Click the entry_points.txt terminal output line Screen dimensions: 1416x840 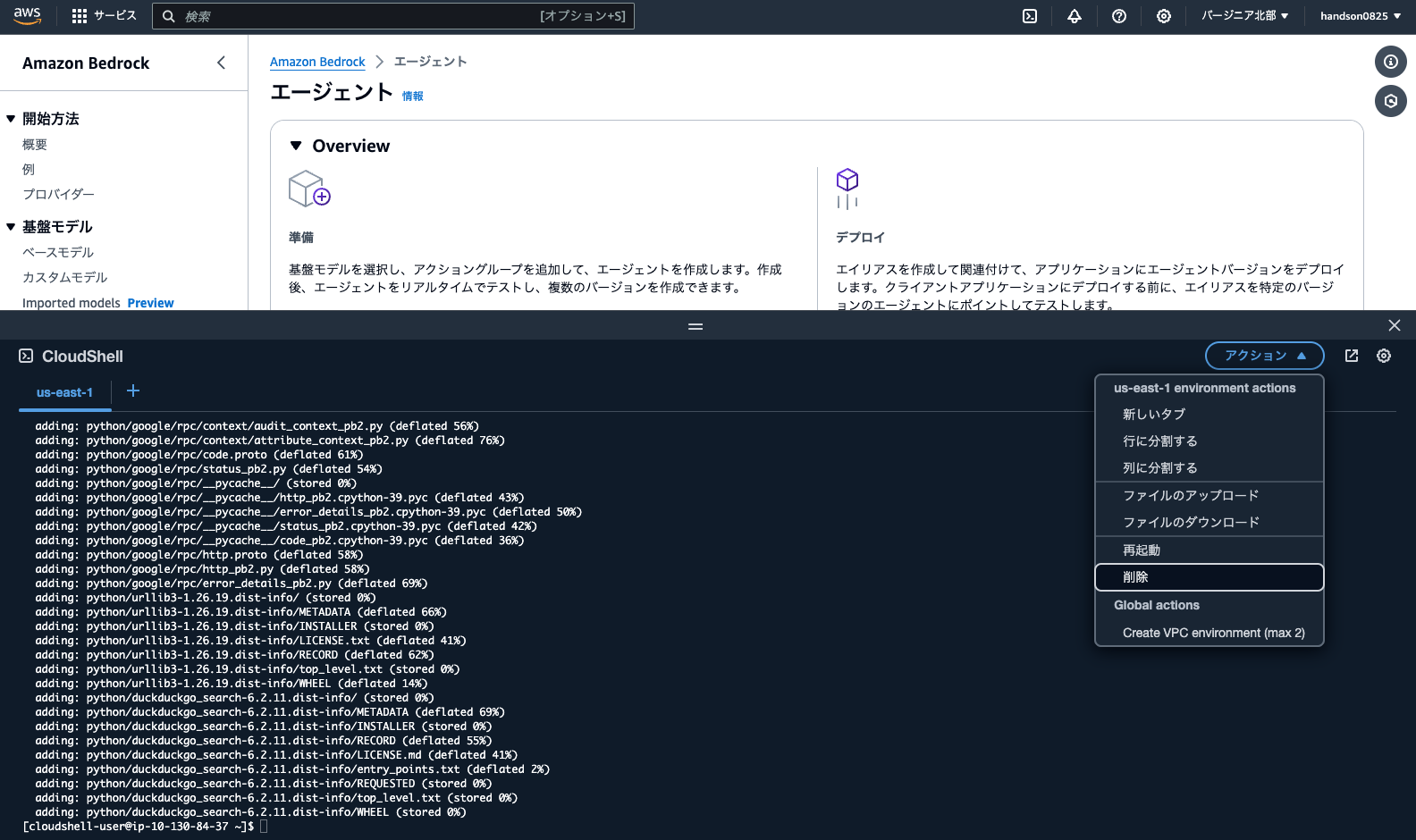pos(292,769)
